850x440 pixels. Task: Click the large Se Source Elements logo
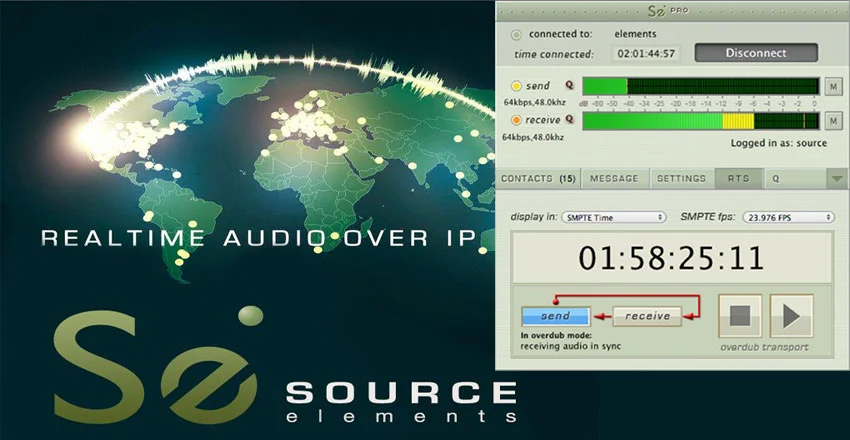[285, 366]
